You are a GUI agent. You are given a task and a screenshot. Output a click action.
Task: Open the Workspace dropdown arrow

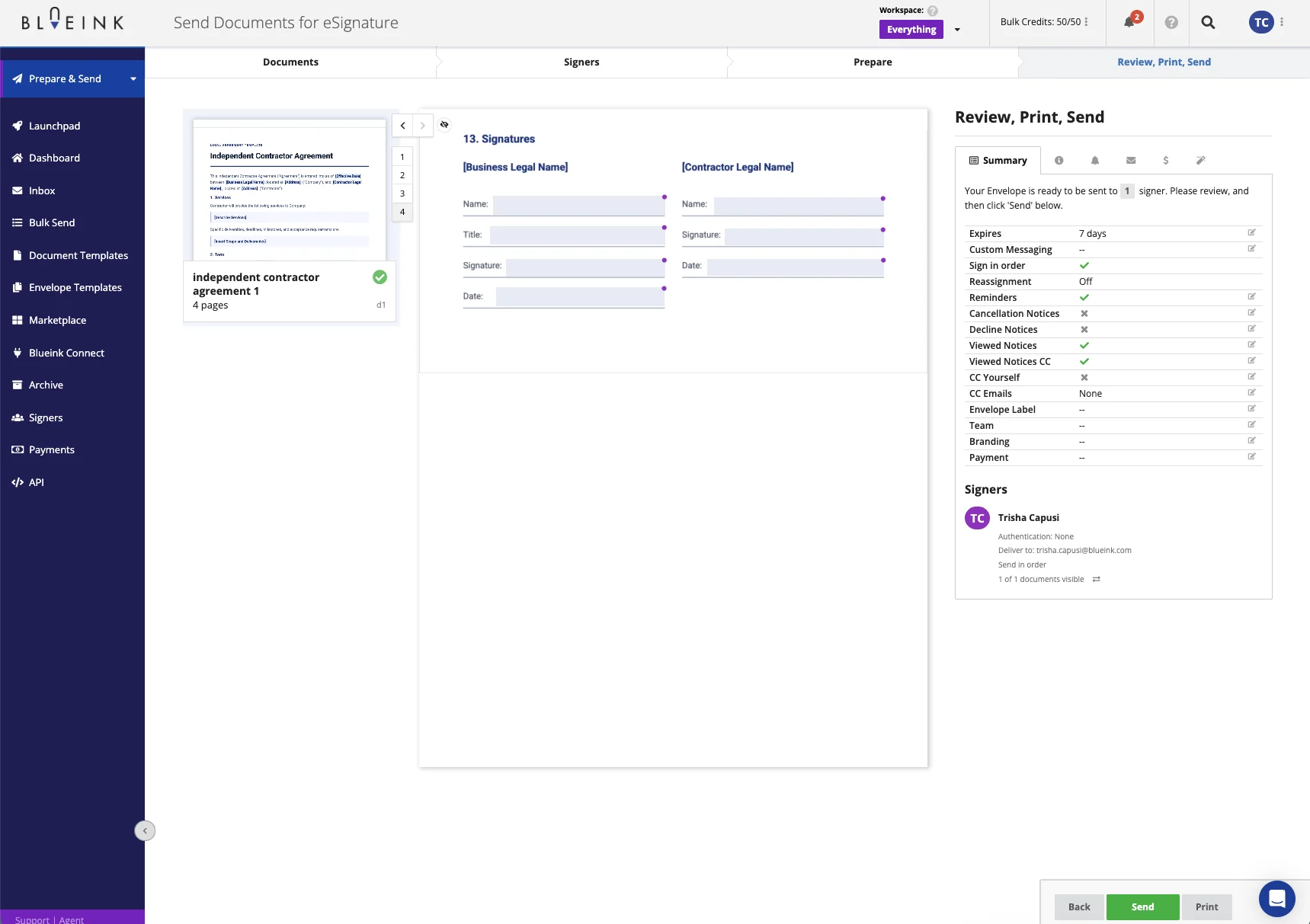(957, 30)
